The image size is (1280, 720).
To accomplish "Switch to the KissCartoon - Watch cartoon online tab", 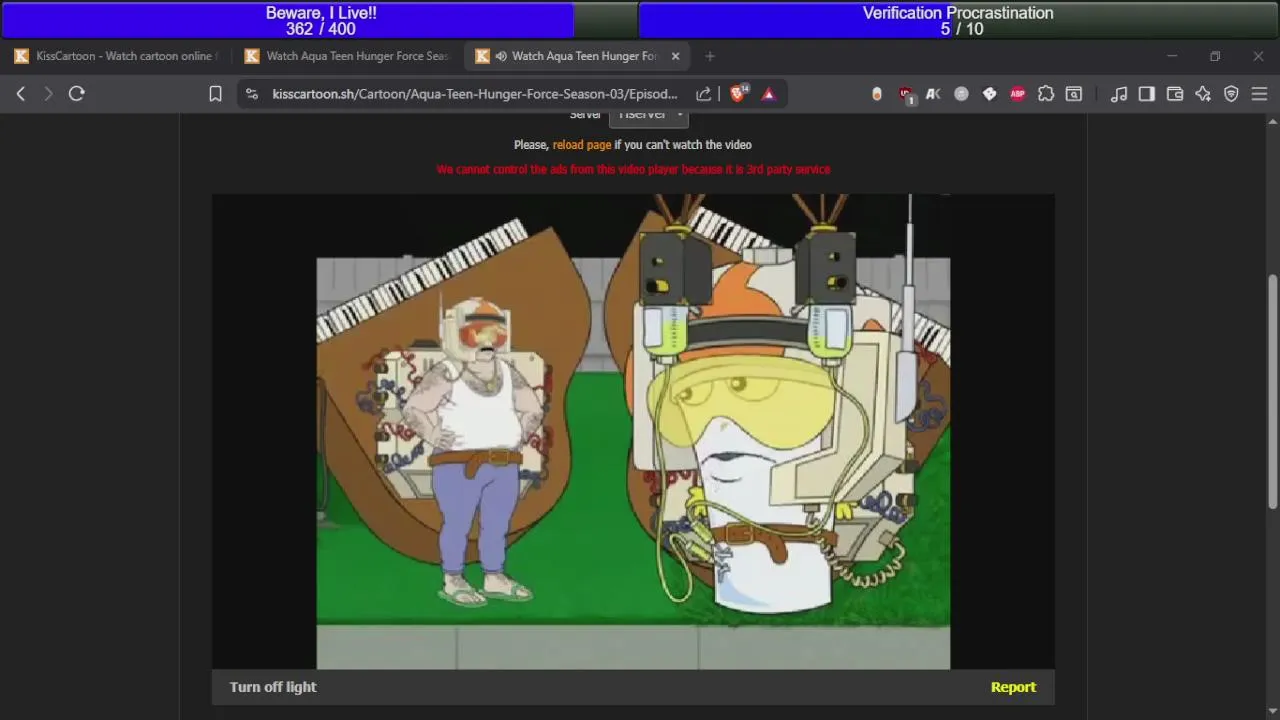I will click(x=117, y=56).
